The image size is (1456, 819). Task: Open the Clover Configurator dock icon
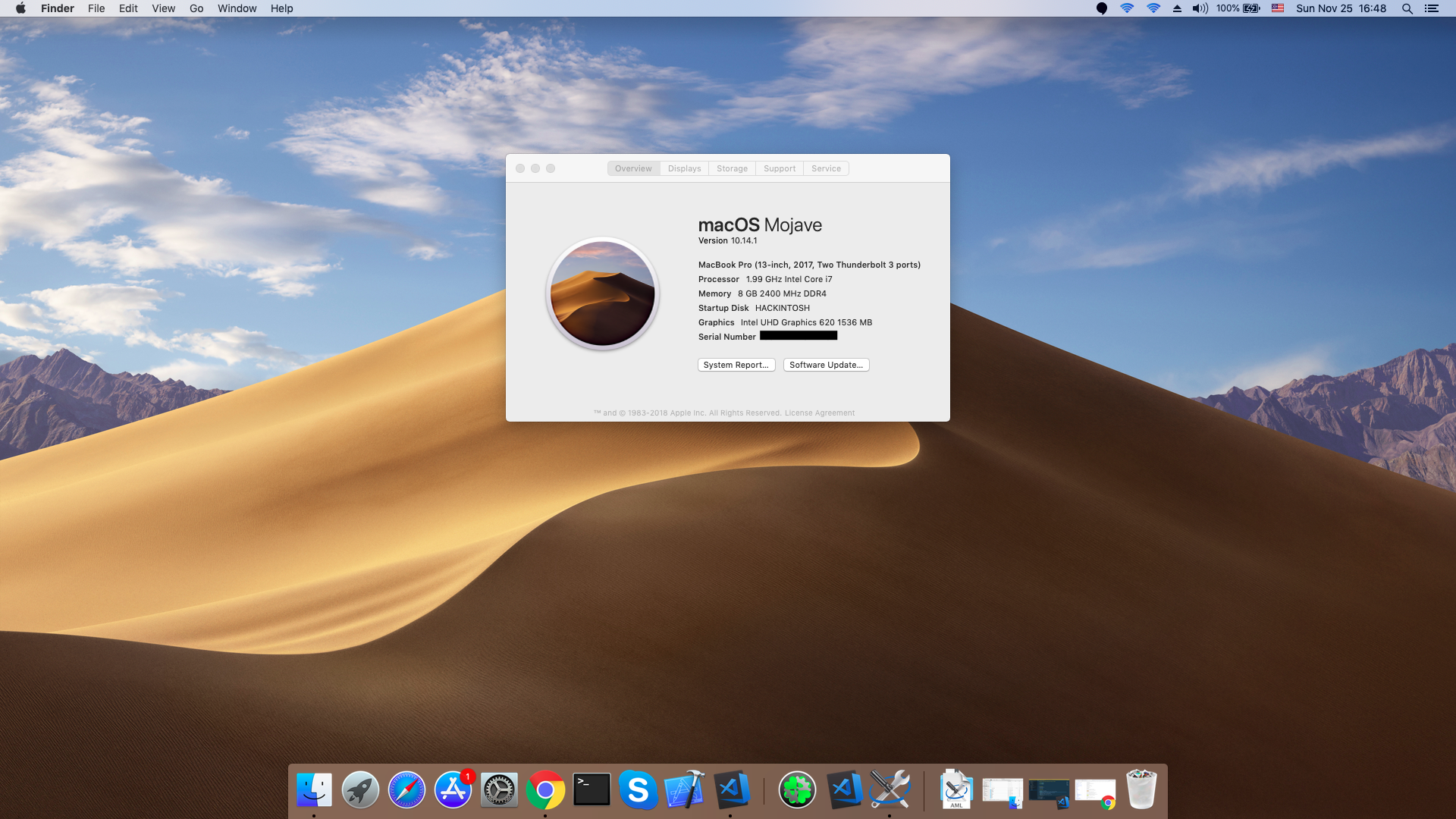point(797,790)
